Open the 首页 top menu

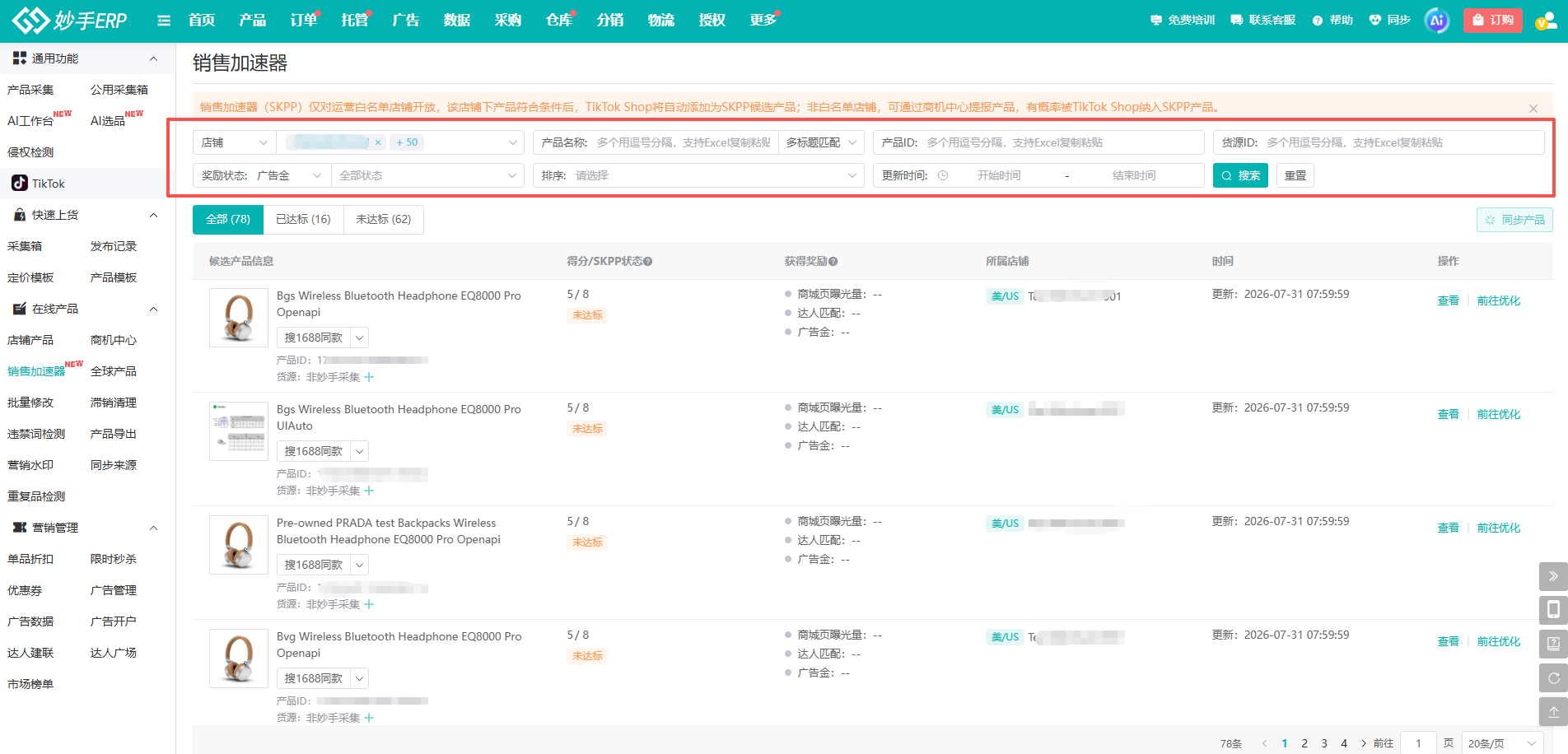(x=202, y=20)
